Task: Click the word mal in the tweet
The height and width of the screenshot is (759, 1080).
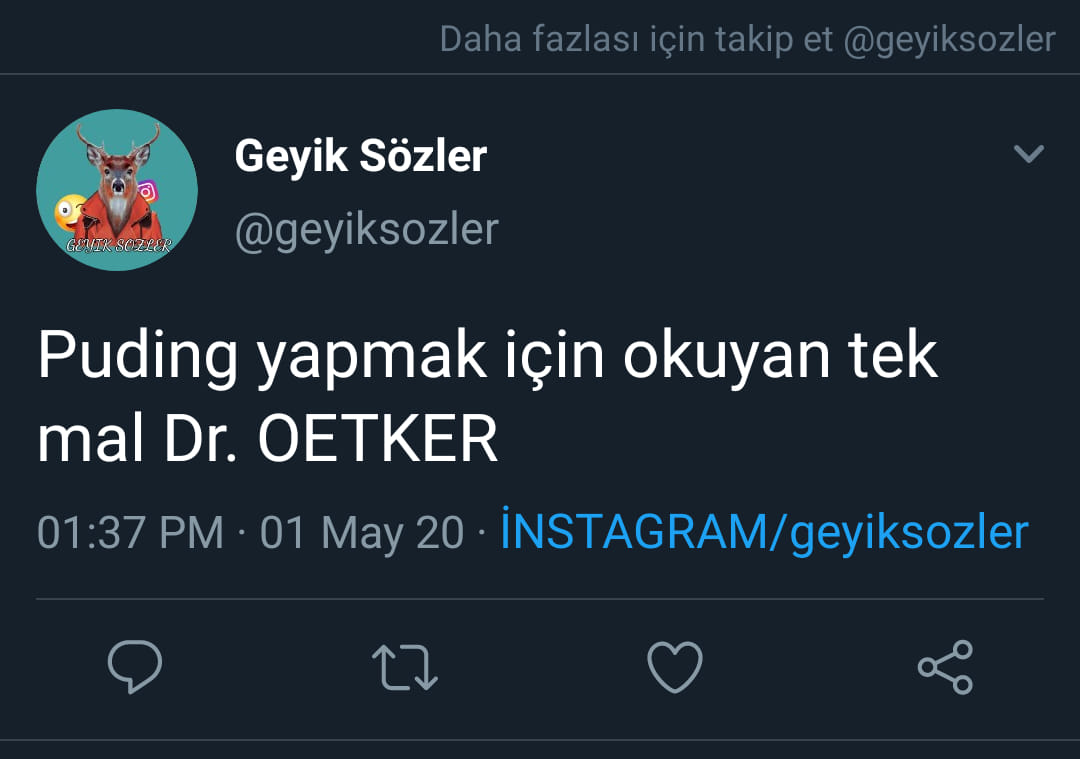Action: point(90,439)
